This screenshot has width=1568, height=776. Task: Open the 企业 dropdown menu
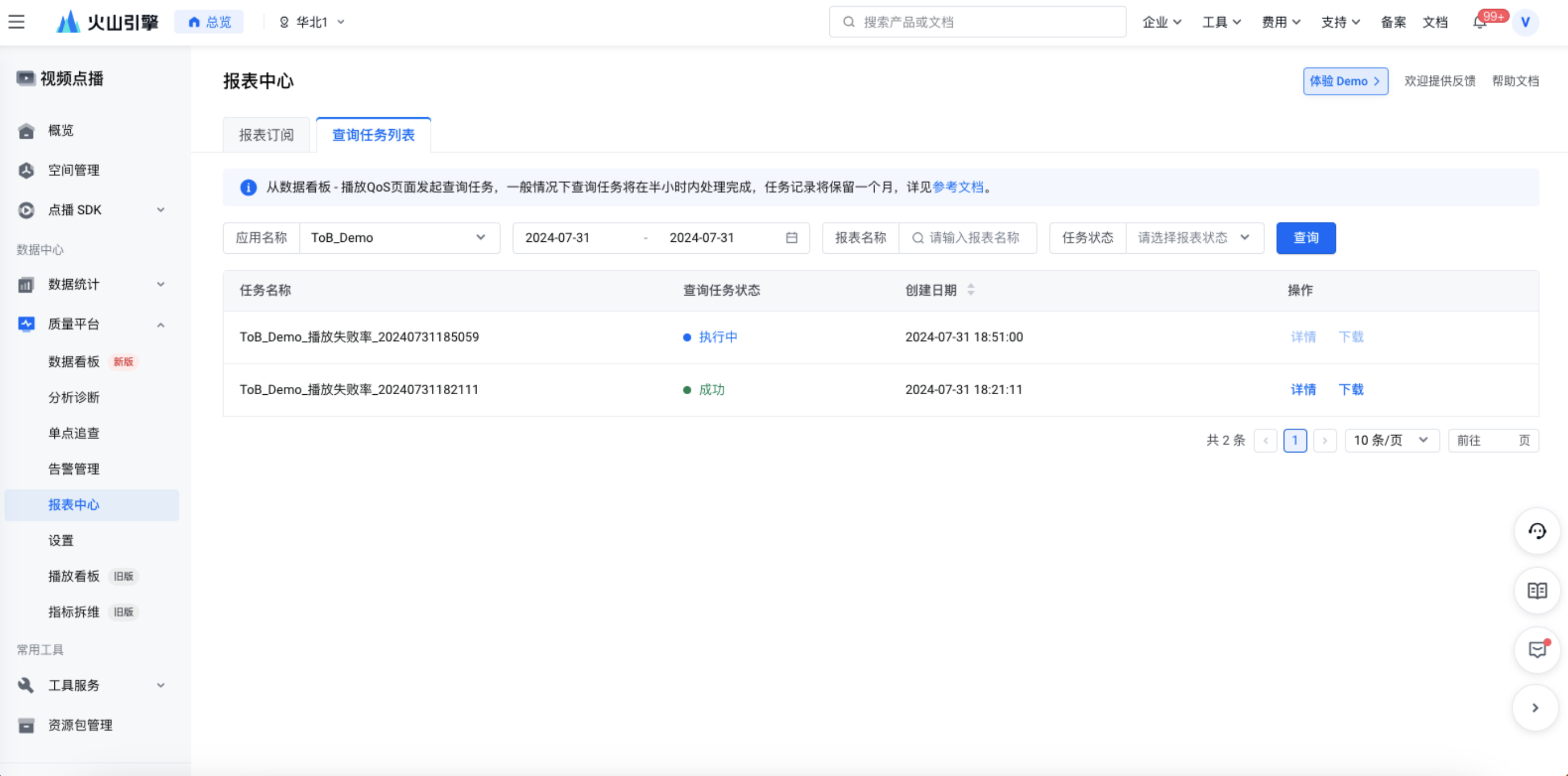[1162, 22]
